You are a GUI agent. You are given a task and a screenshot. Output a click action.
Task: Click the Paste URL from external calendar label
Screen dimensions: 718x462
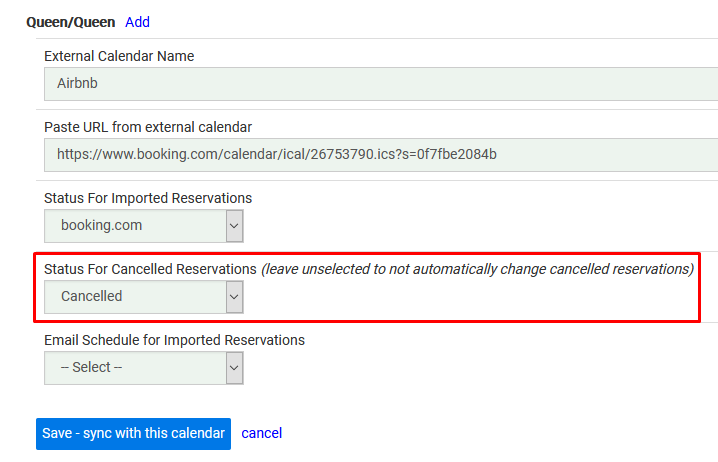pos(148,127)
